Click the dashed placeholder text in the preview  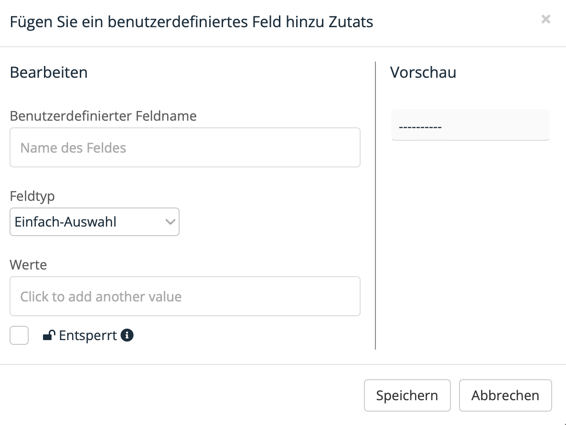pos(420,127)
